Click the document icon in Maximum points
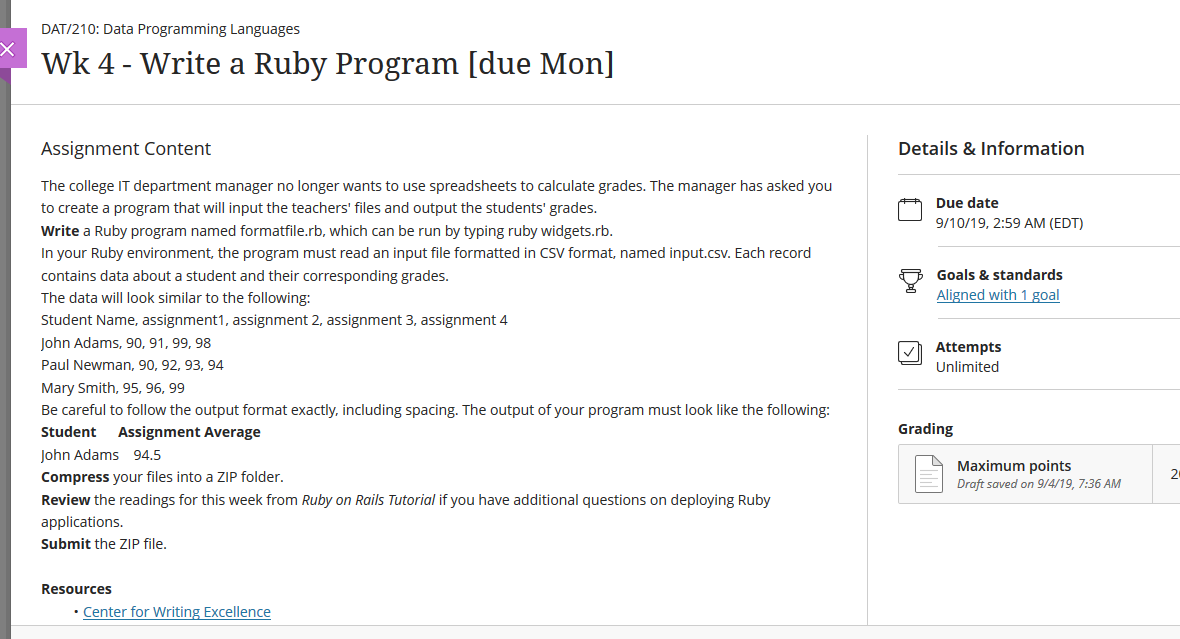Screen dimensions: 1180x639 [x=929, y=474]
